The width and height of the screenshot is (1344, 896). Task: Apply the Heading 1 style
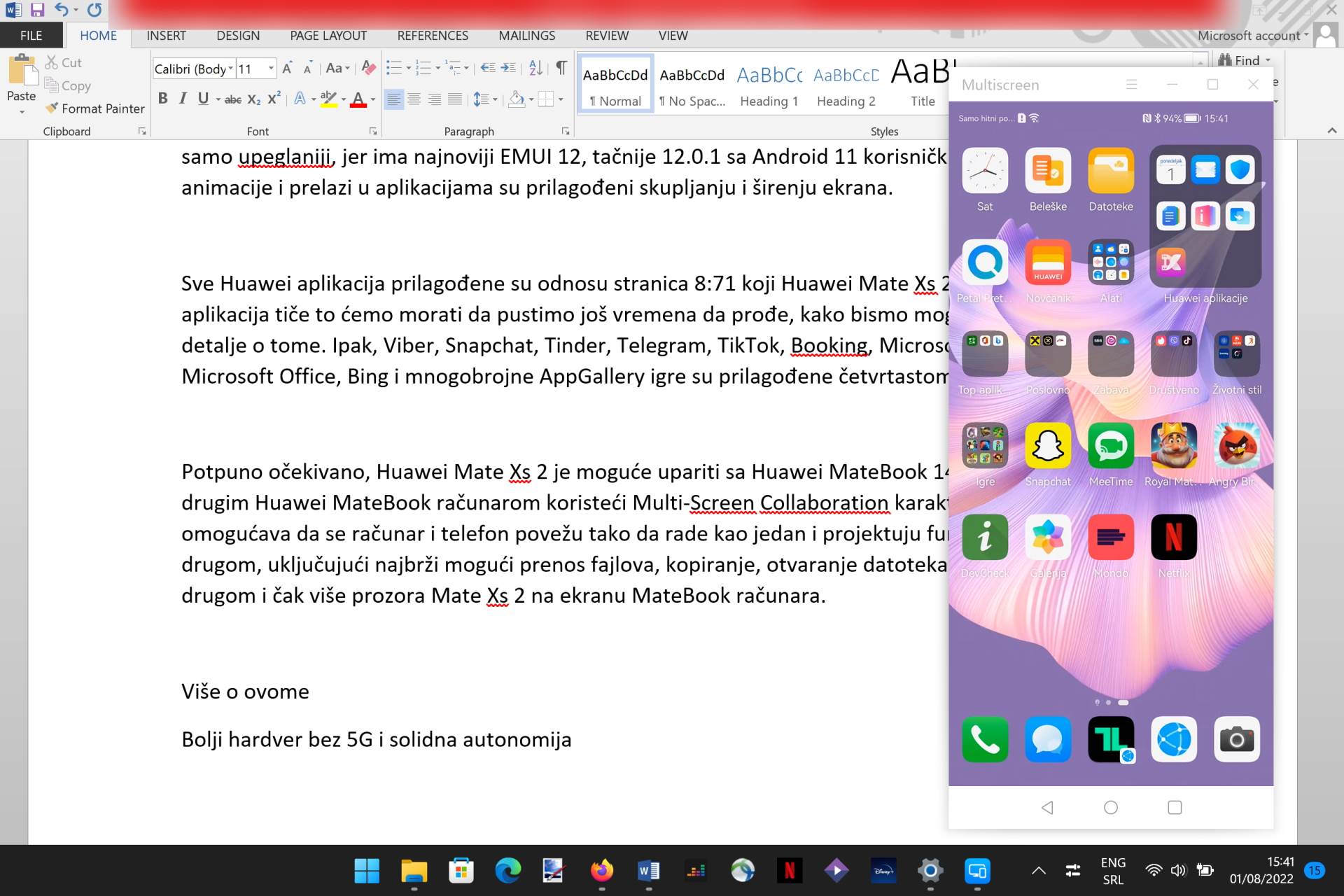(769, 83)
